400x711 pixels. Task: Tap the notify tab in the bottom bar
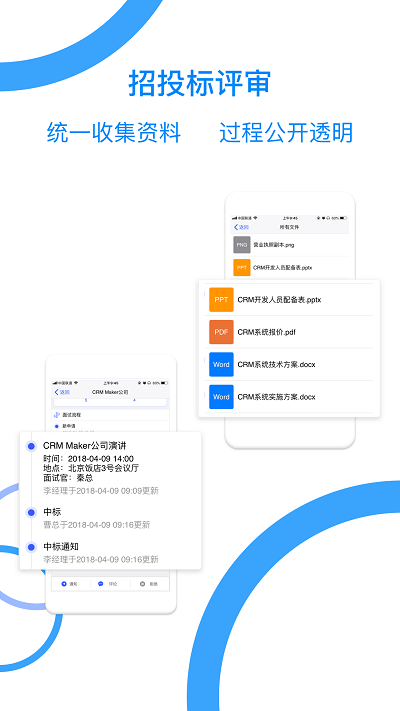(69, 584)
